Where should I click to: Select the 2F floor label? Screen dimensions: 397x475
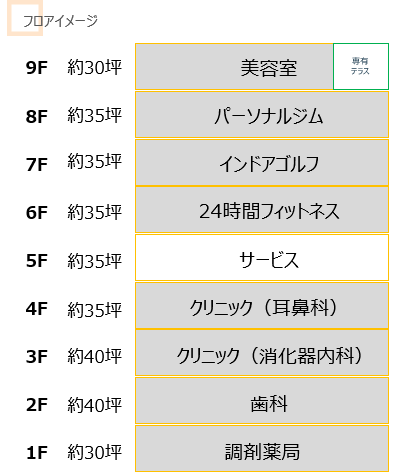tap(37, 405)
